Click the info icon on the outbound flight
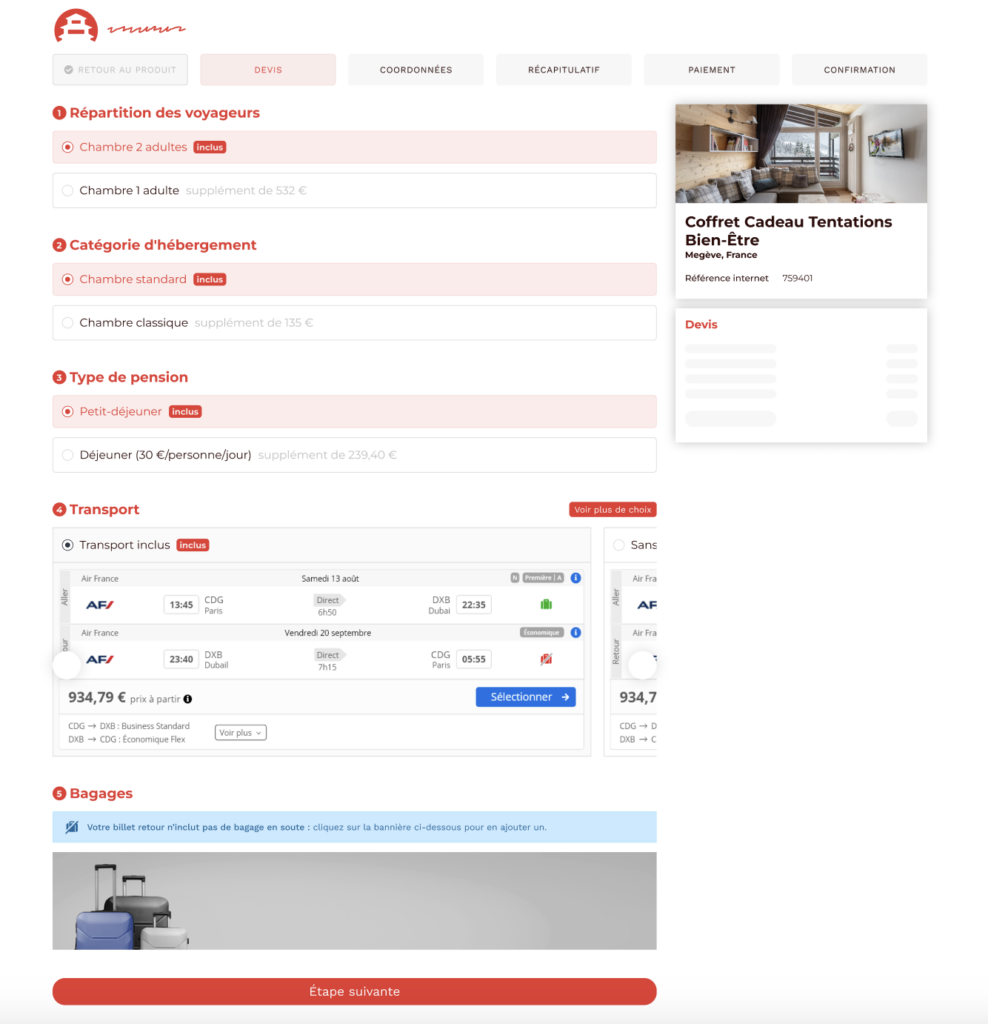988x1024 pixels. click(575, 578)
